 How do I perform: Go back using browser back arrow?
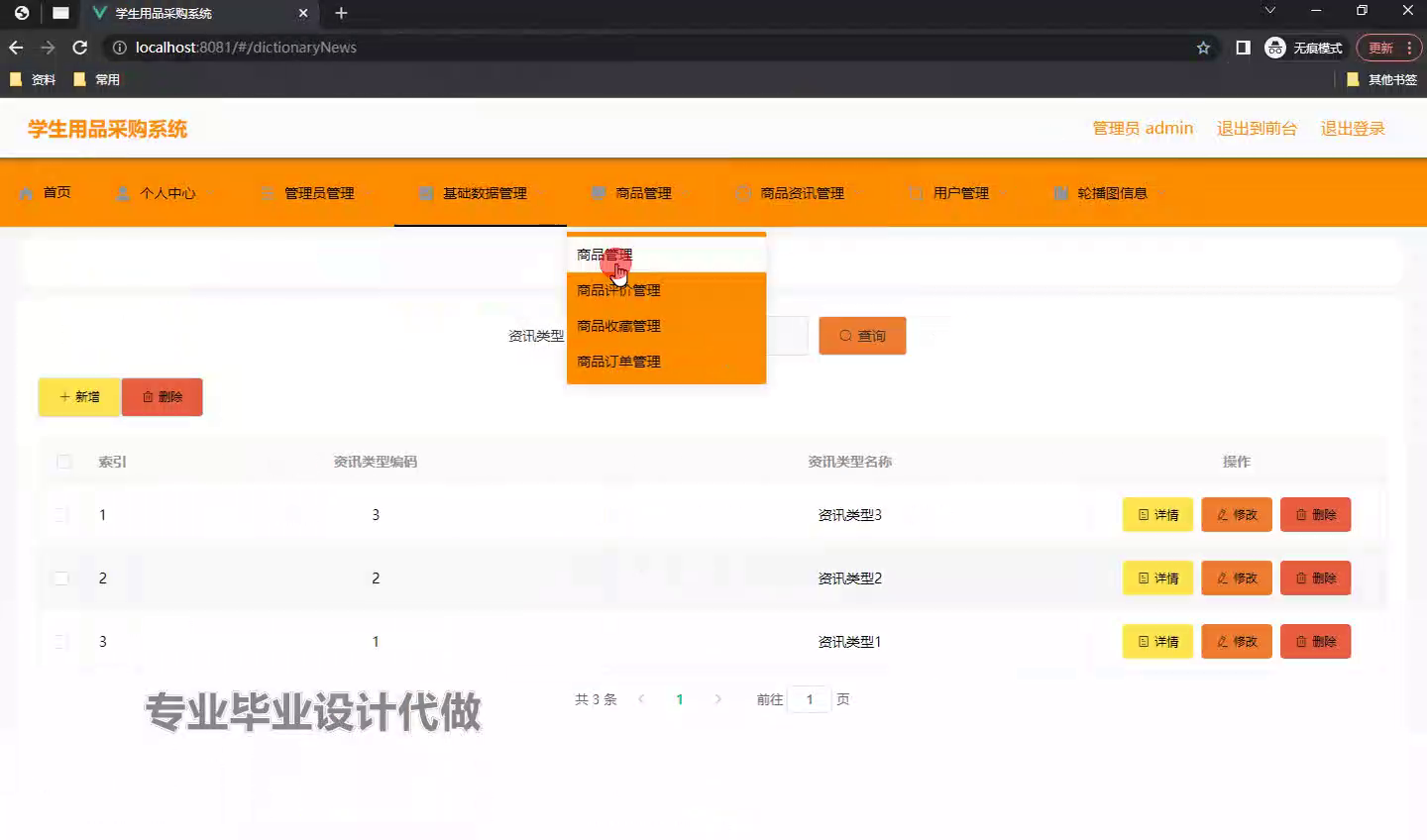(x=16, y=48)
